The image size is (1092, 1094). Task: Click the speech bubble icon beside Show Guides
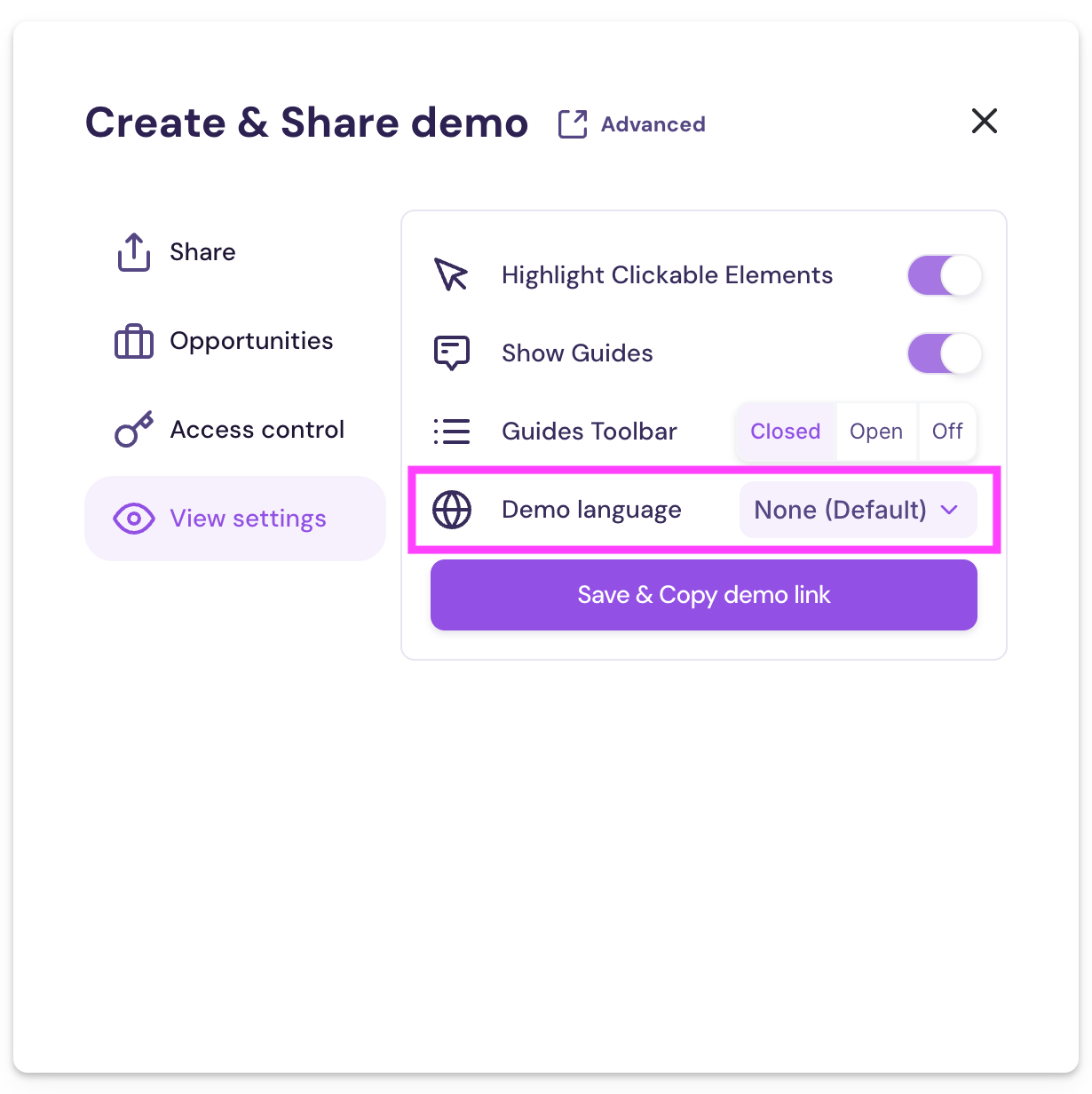pos(452,353)
